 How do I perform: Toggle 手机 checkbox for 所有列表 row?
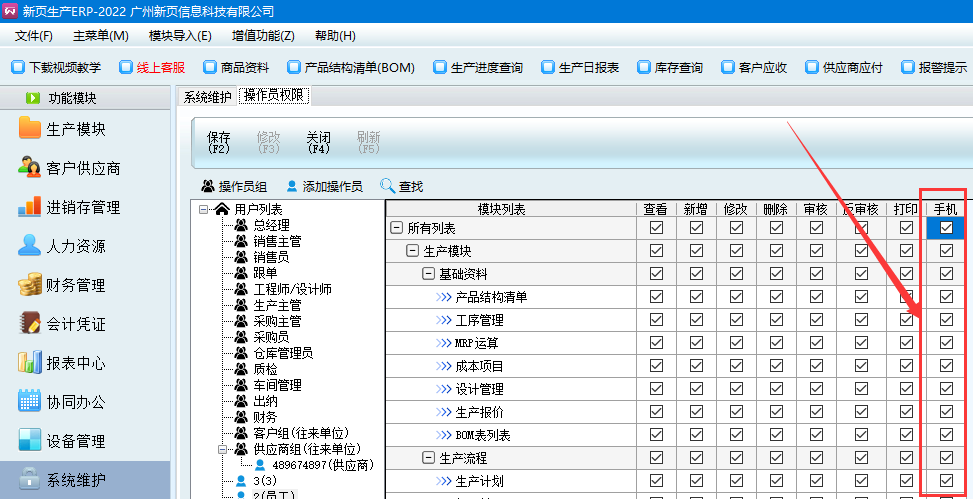946,228
